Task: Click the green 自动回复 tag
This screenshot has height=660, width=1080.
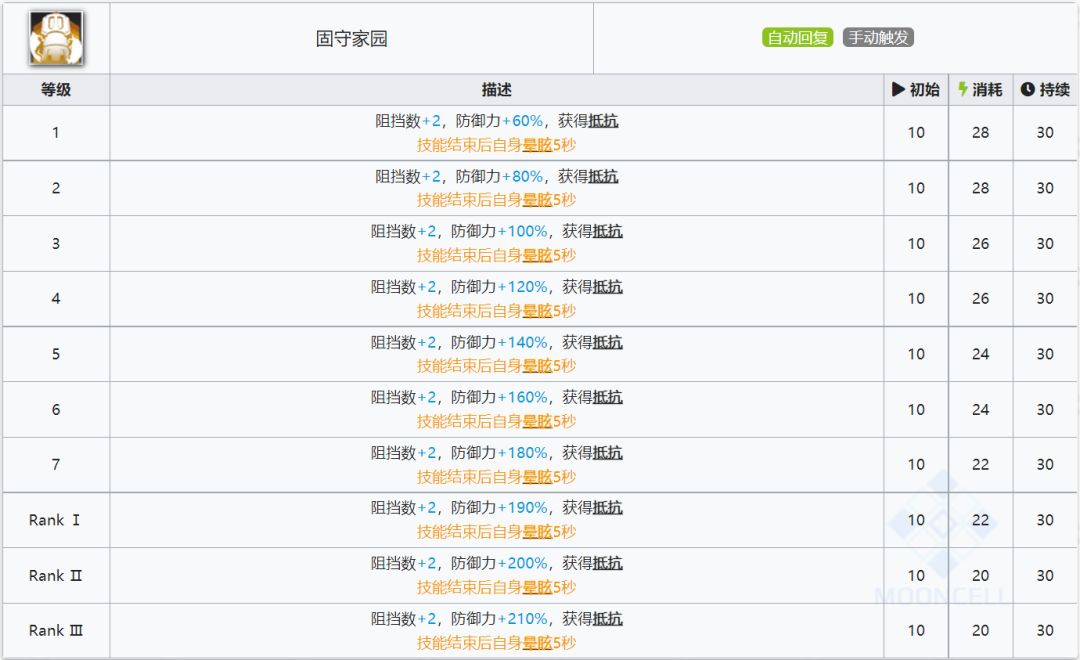Action: [x=797, y=38]
